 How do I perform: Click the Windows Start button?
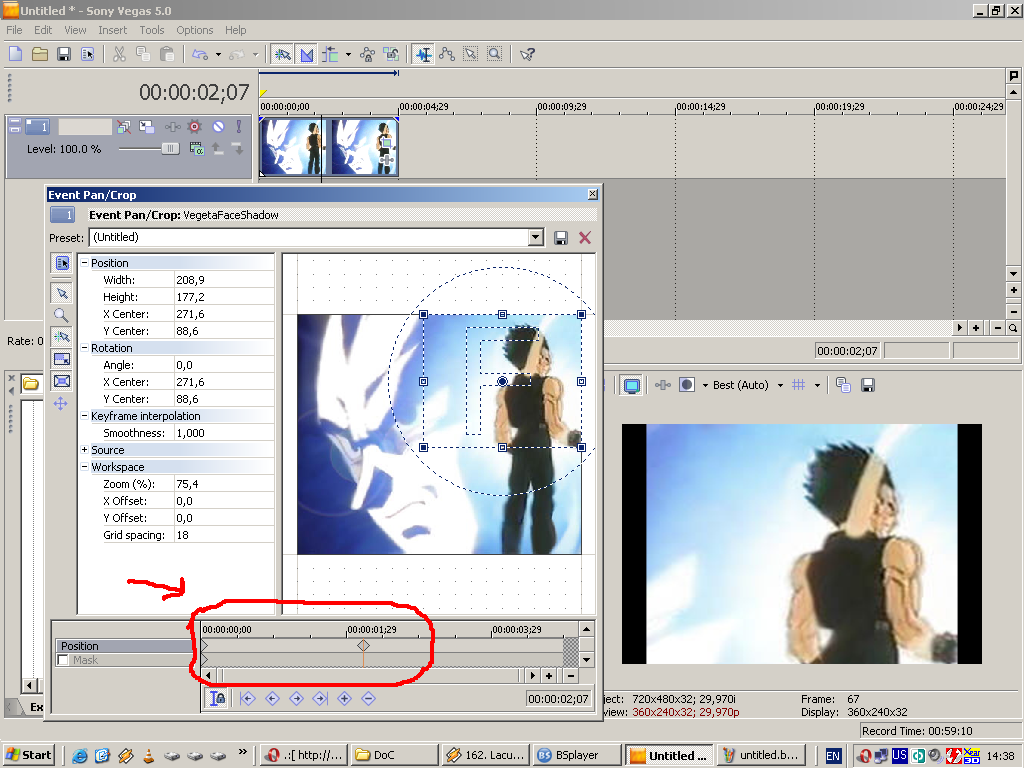coord(28,755)
